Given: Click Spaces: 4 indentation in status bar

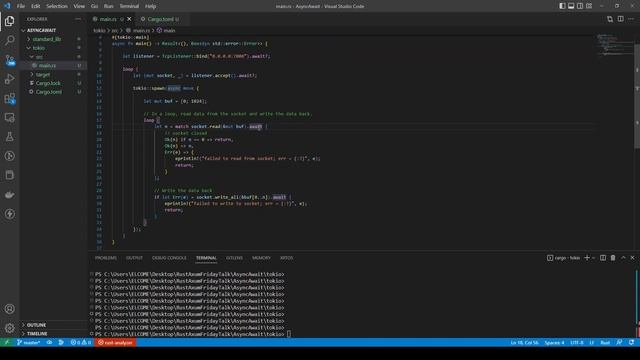Looking at the screenshot, I should click(x=554, y=342).
